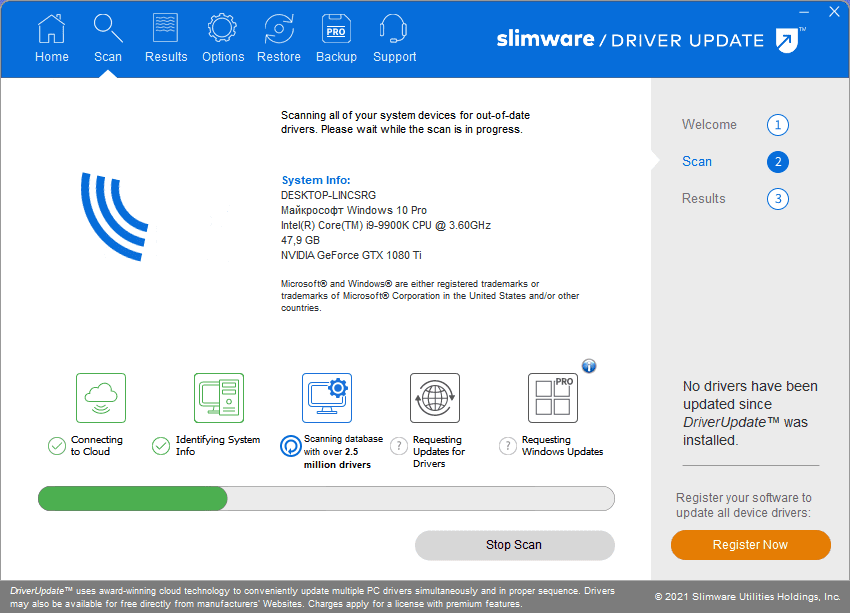The width and height of the screenshot is (850, 613).
Task: Switch to the Restore tab label
Action: click(x=279, y=57)
